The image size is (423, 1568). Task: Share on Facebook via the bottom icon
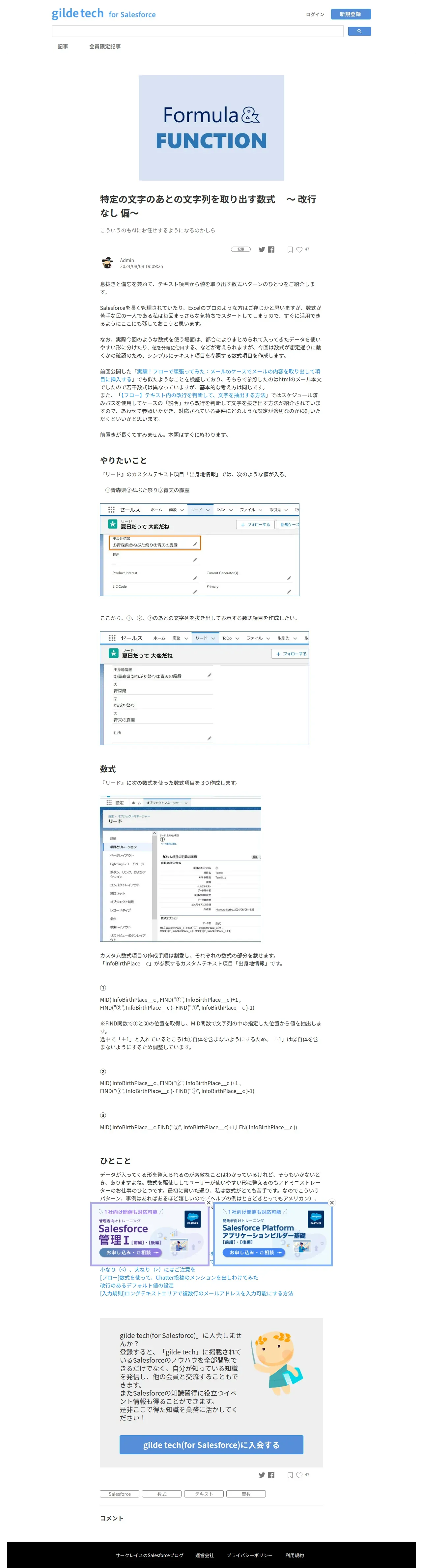[x=271, y=1475]
